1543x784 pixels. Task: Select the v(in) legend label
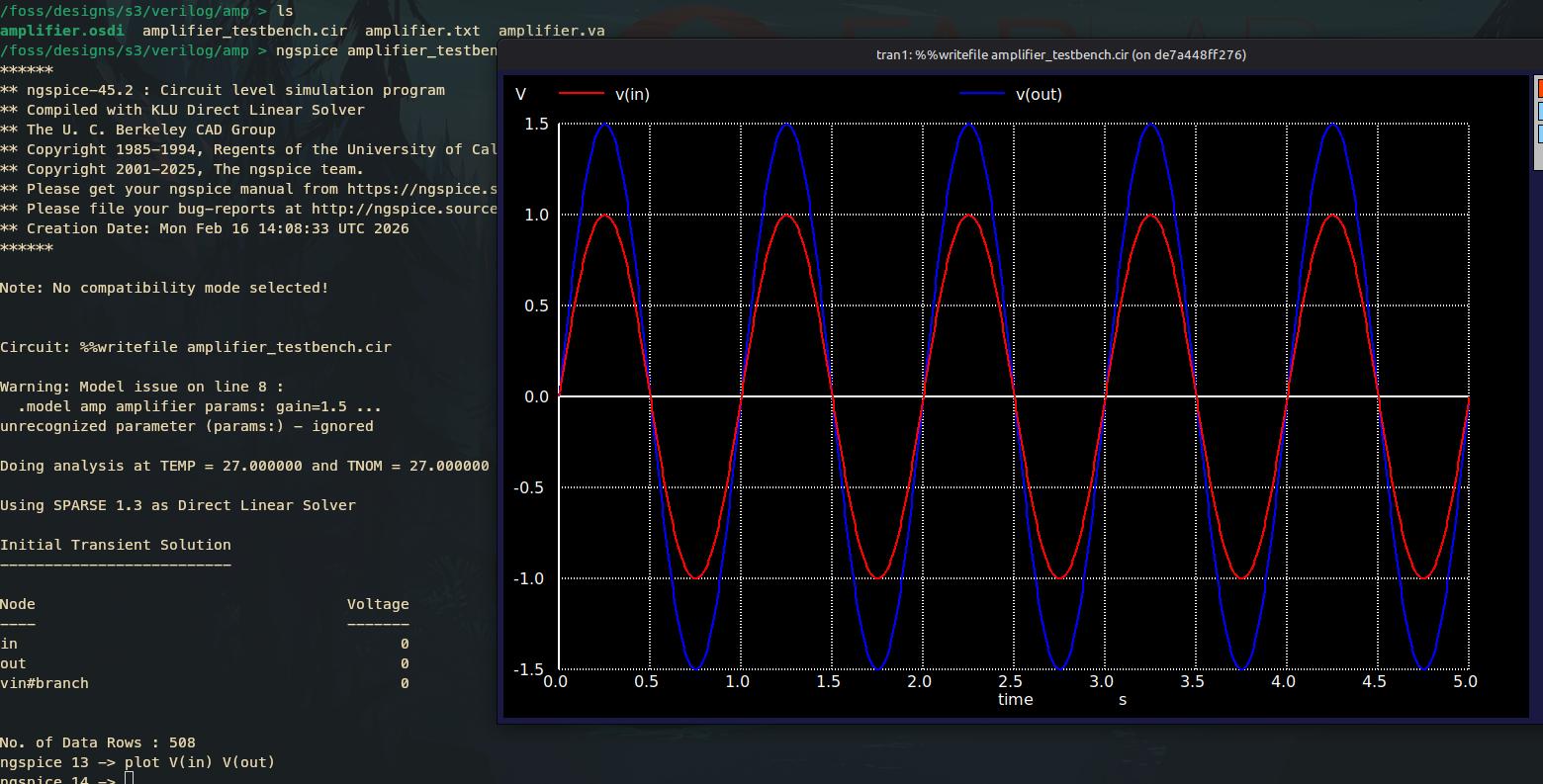click(x=632, y=94)
